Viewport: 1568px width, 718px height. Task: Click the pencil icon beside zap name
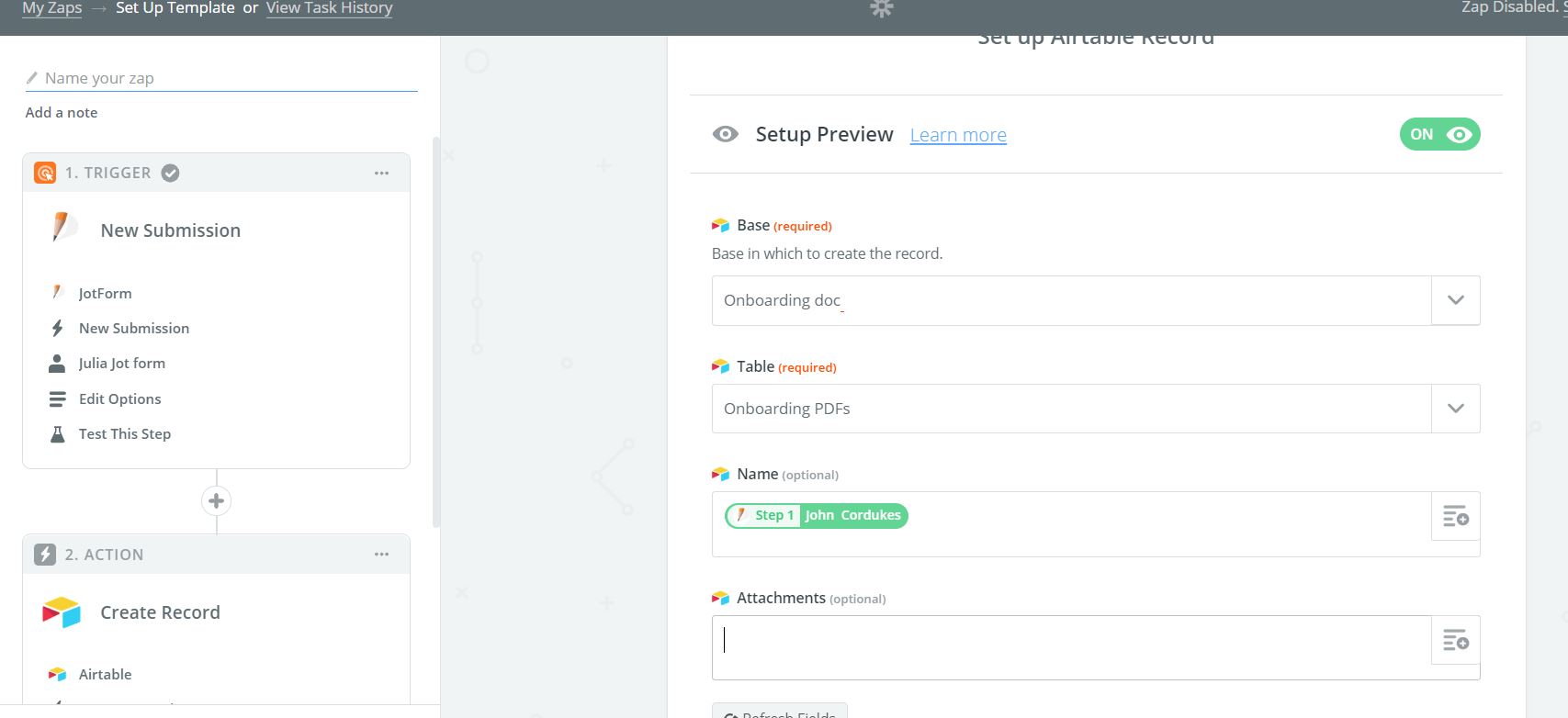[x=32, y=78]
